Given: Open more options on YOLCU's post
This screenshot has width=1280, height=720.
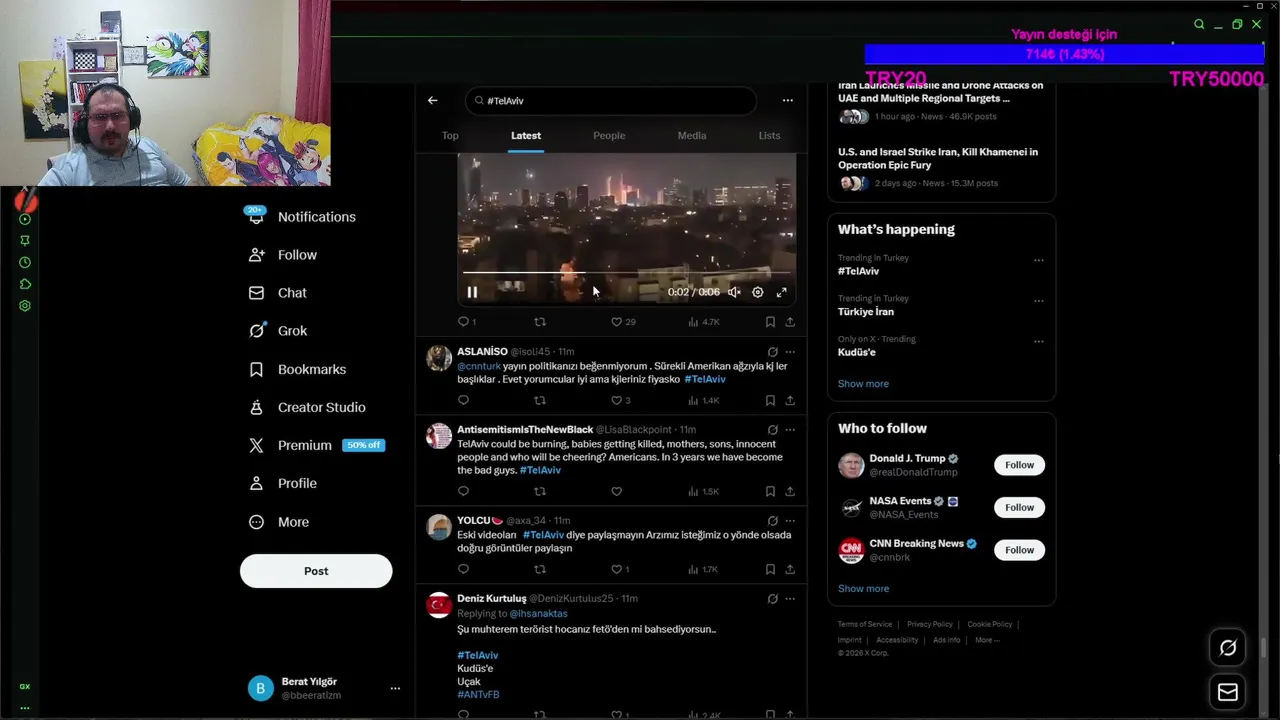Looking at the screenshot, I should pyautogui.click(x=790, y=521).
